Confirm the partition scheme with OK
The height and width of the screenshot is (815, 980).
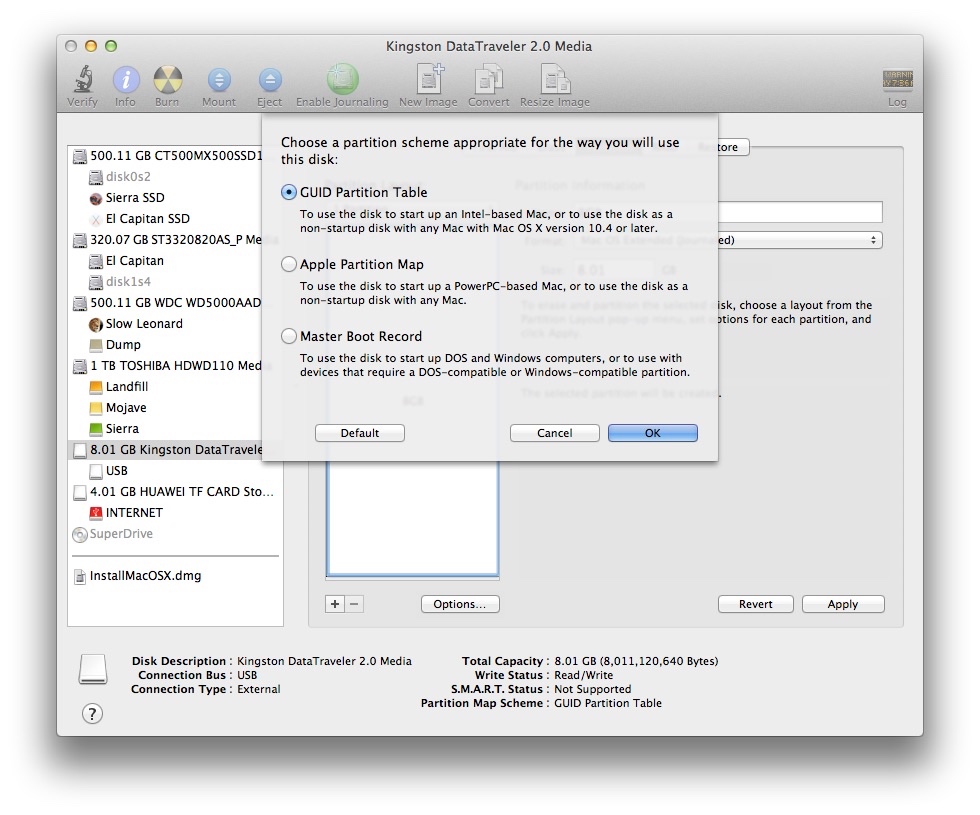(x=652, y=433)
